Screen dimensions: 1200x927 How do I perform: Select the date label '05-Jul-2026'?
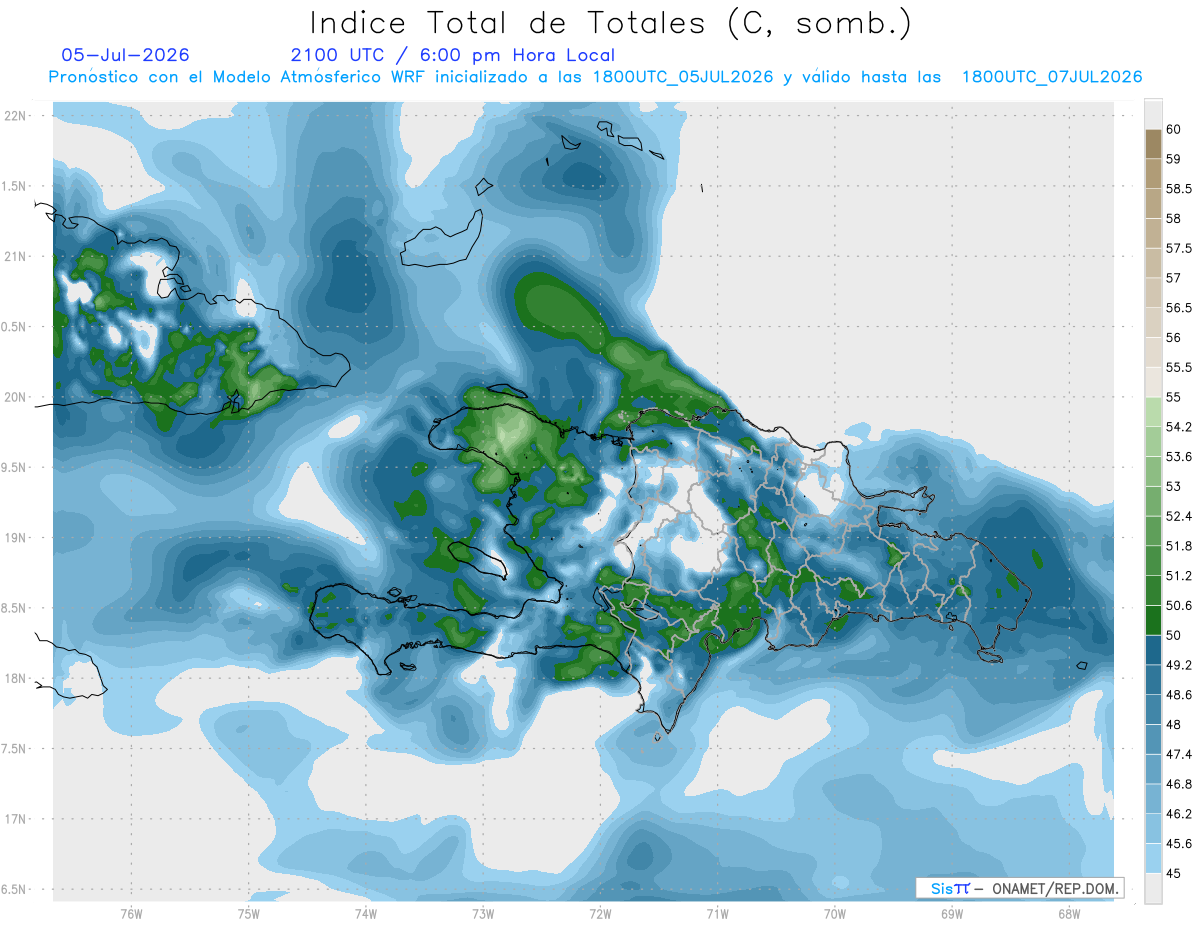[125, 55]
